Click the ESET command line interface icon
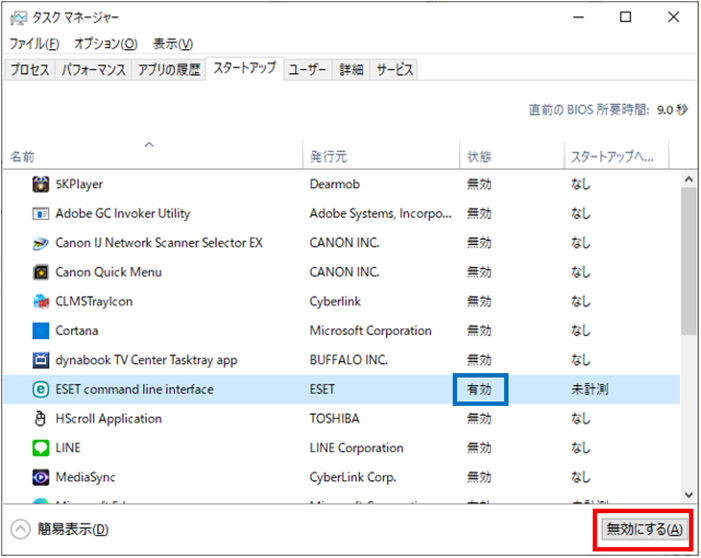 (41, 389)
